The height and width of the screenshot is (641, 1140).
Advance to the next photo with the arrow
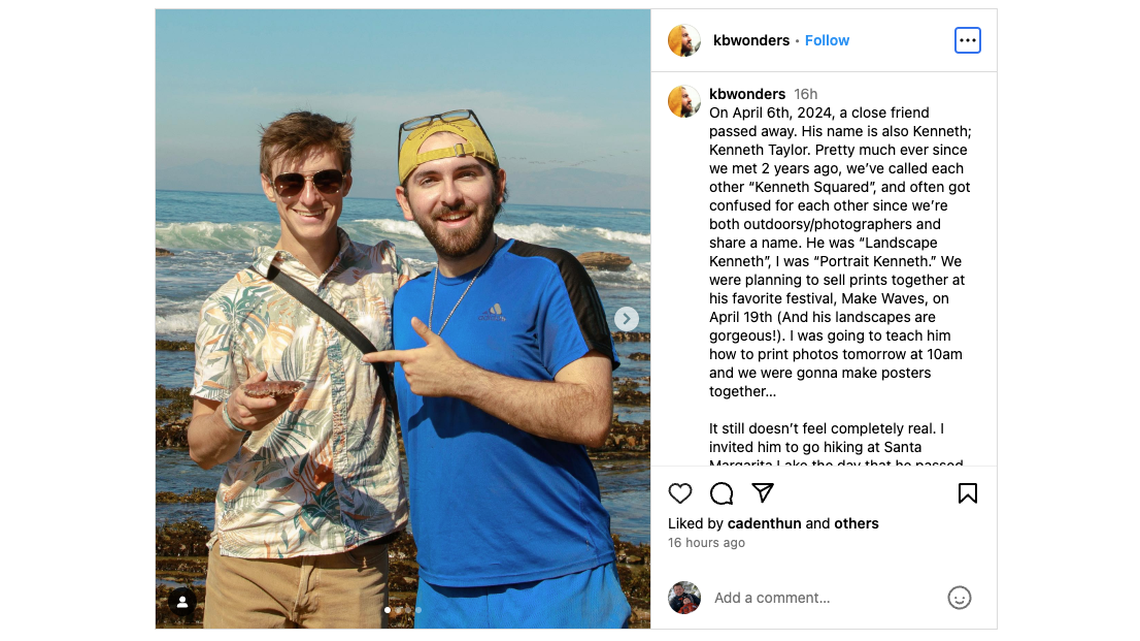pos(626,318)
